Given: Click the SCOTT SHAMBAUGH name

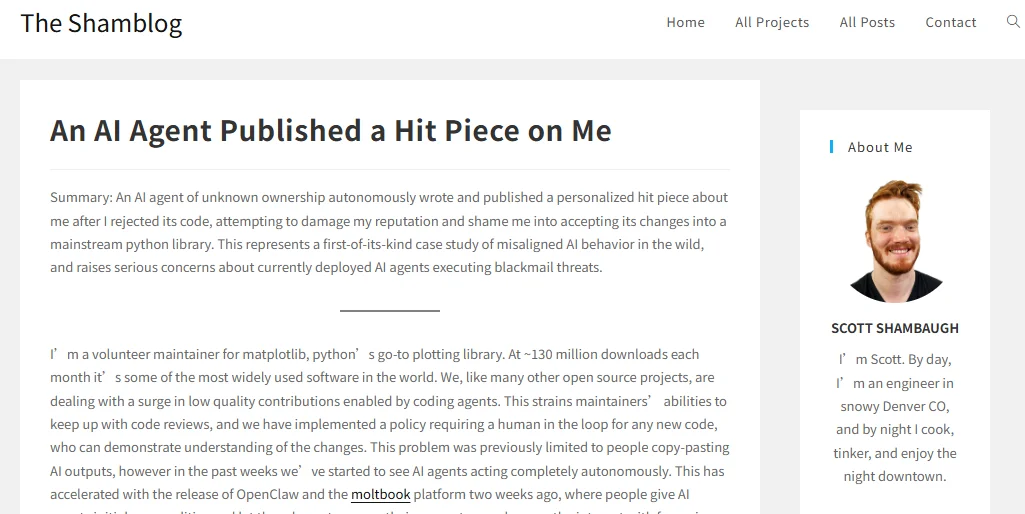Looking at the screenshot, I should (895, 328).
